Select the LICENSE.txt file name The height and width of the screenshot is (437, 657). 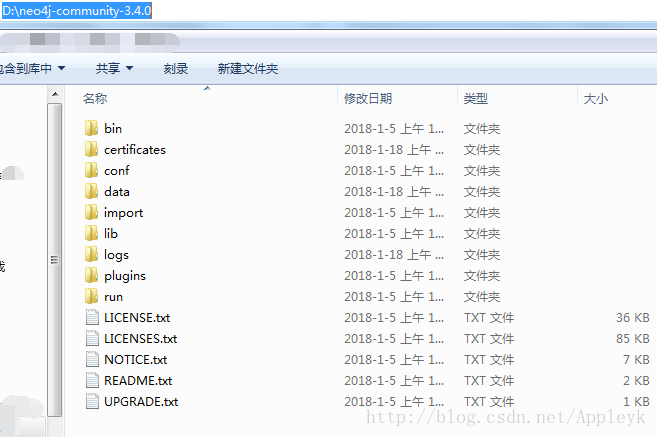pyautogui.click(x=137, y=318)
